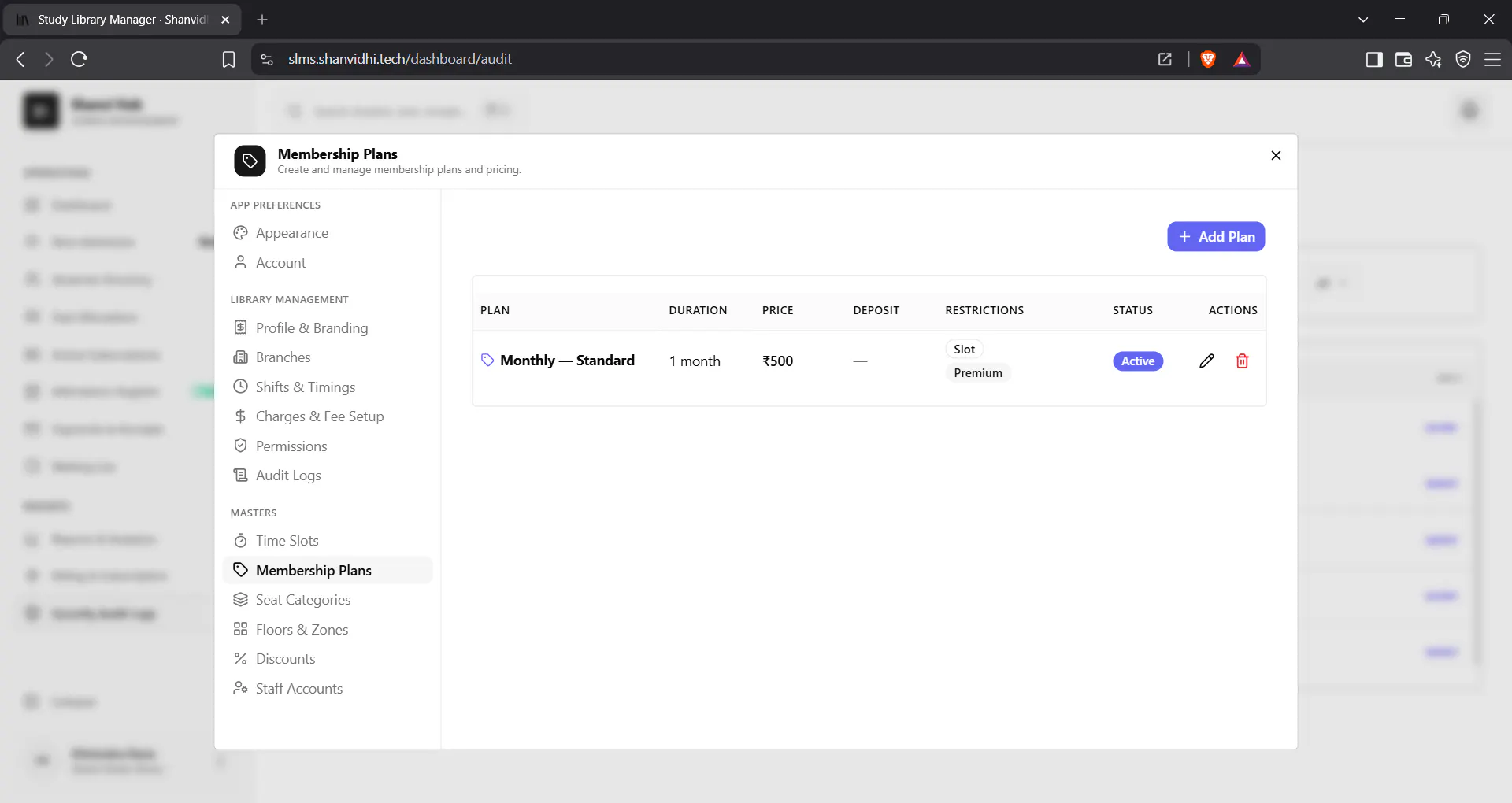The height and width of the screenshot is (803, 1512).
Task: Go to Profile & Branding
Action: coord(328,328)
